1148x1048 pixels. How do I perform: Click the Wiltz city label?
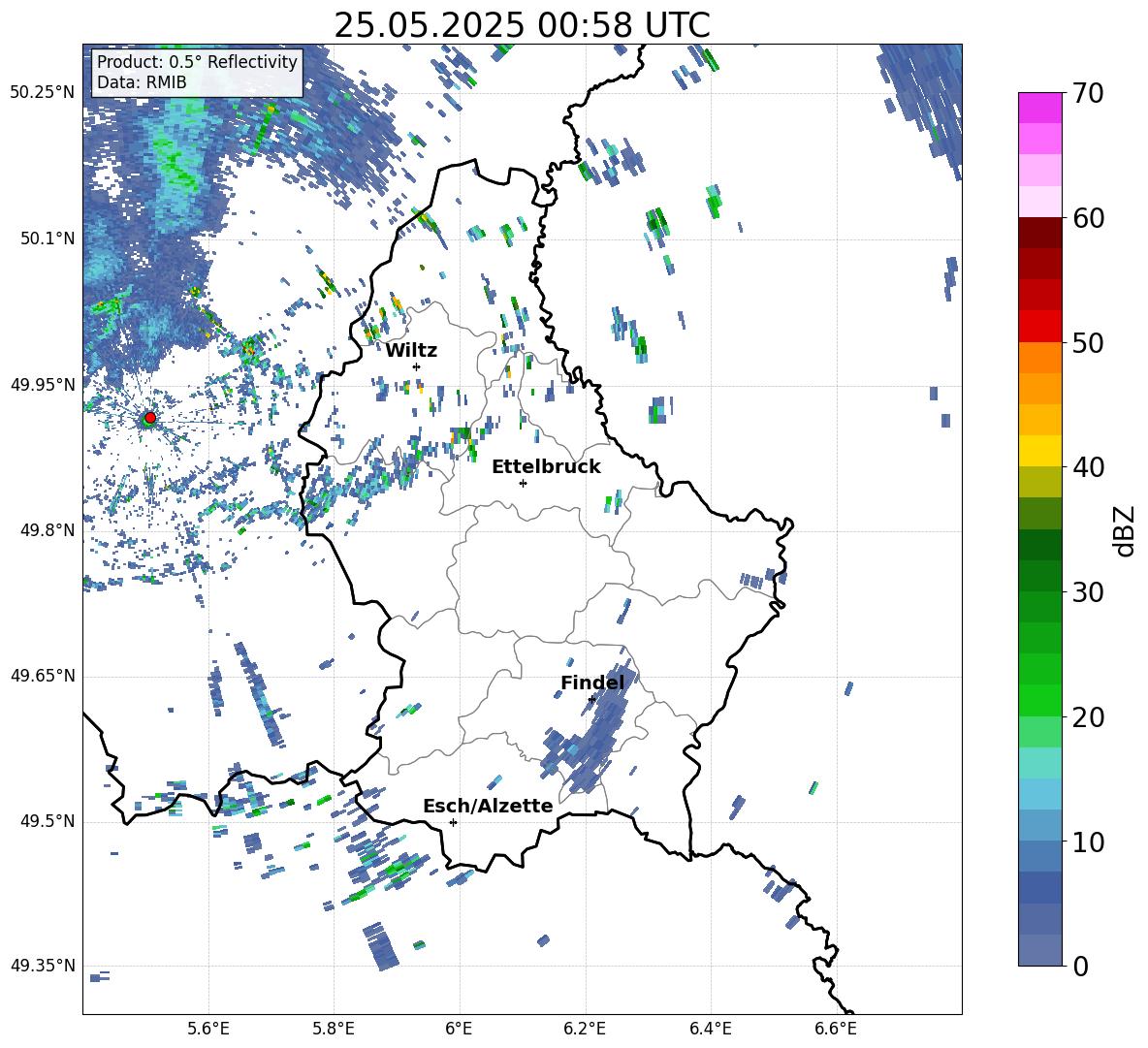pos(411,351)
